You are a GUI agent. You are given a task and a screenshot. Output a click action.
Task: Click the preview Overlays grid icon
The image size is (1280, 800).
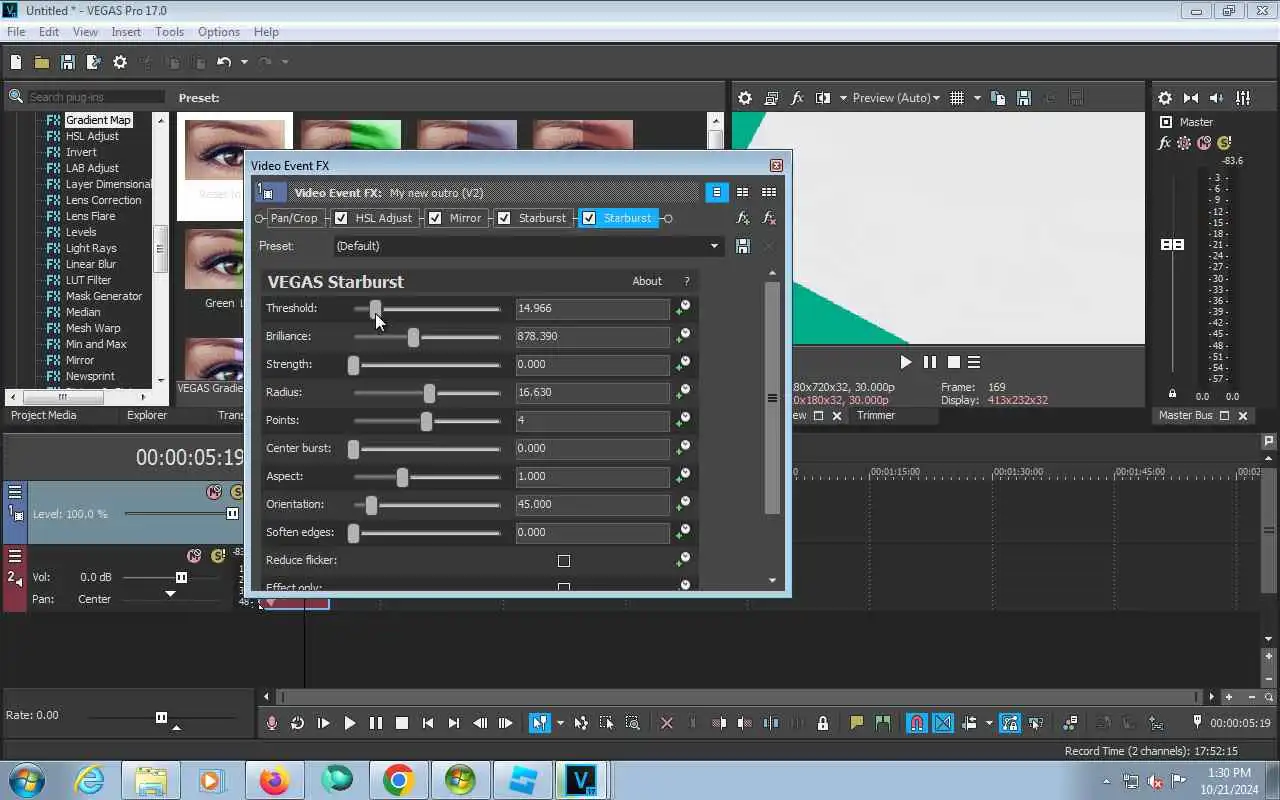(x=957, y=98)
